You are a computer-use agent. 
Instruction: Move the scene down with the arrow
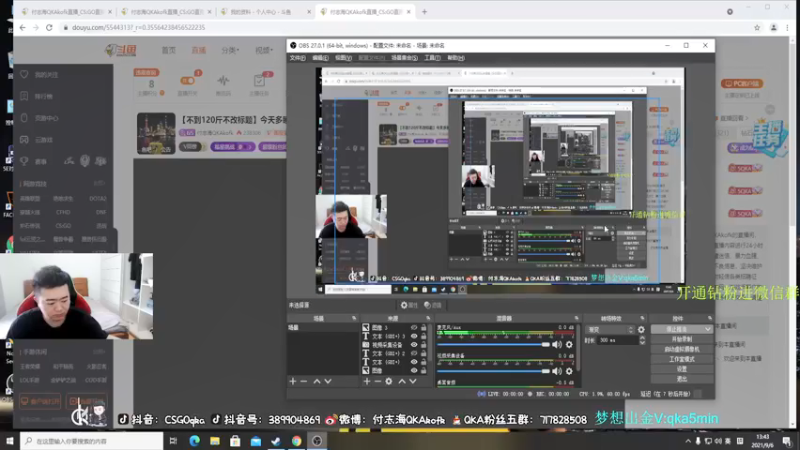[328, 381]
